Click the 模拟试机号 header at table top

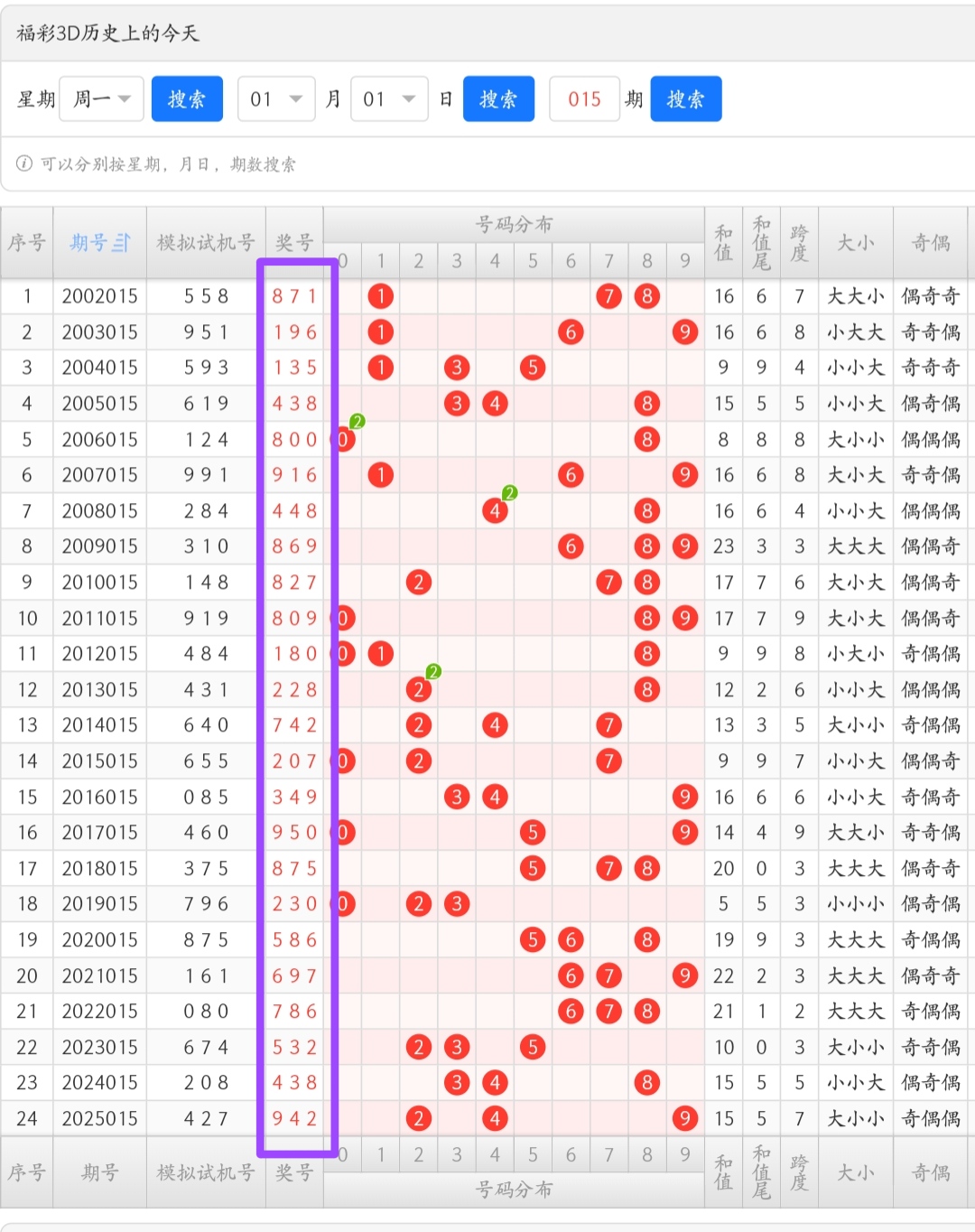tap(206, 243)
